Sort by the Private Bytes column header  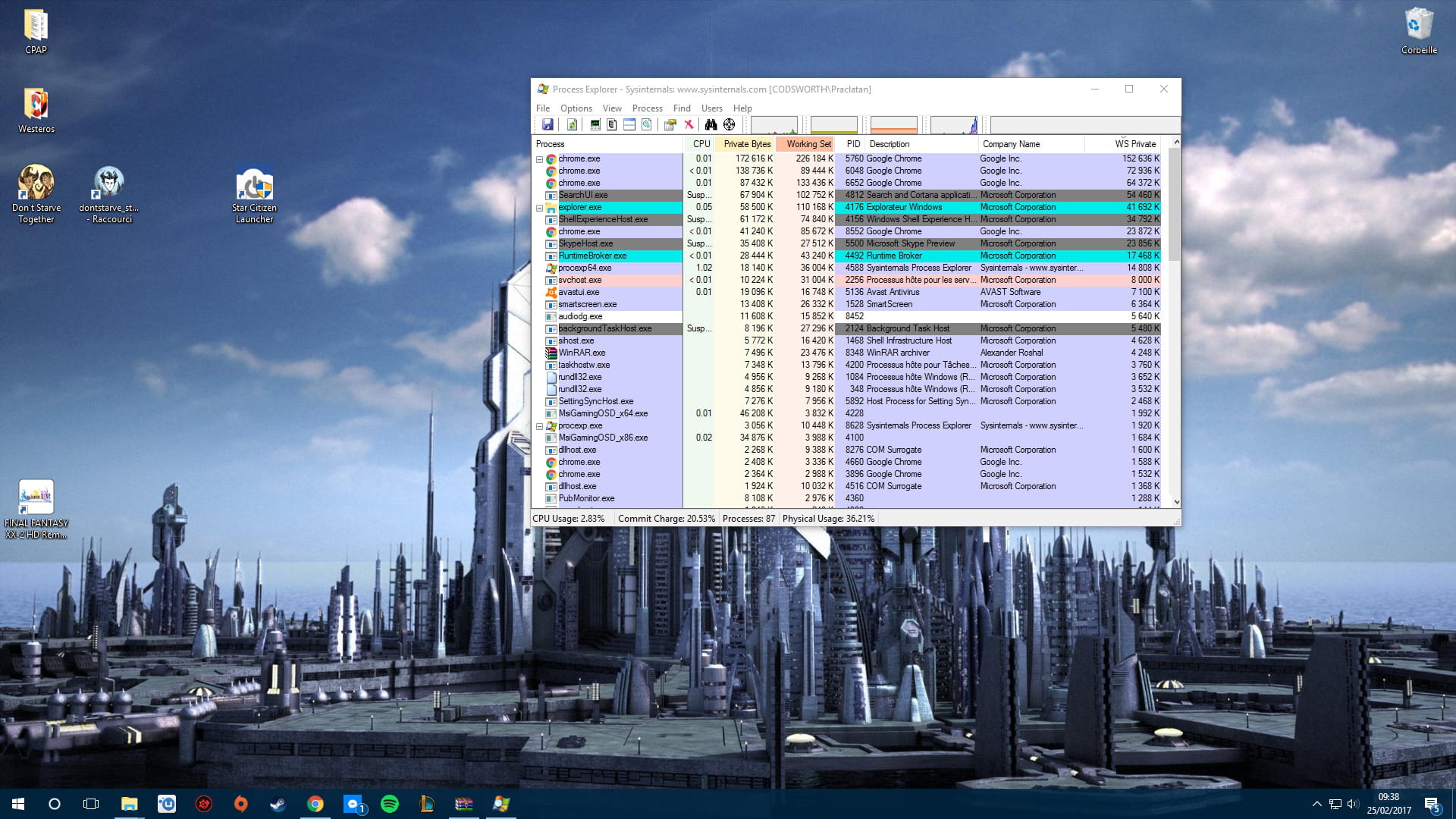pyautogui.click(x=745, y=144)
